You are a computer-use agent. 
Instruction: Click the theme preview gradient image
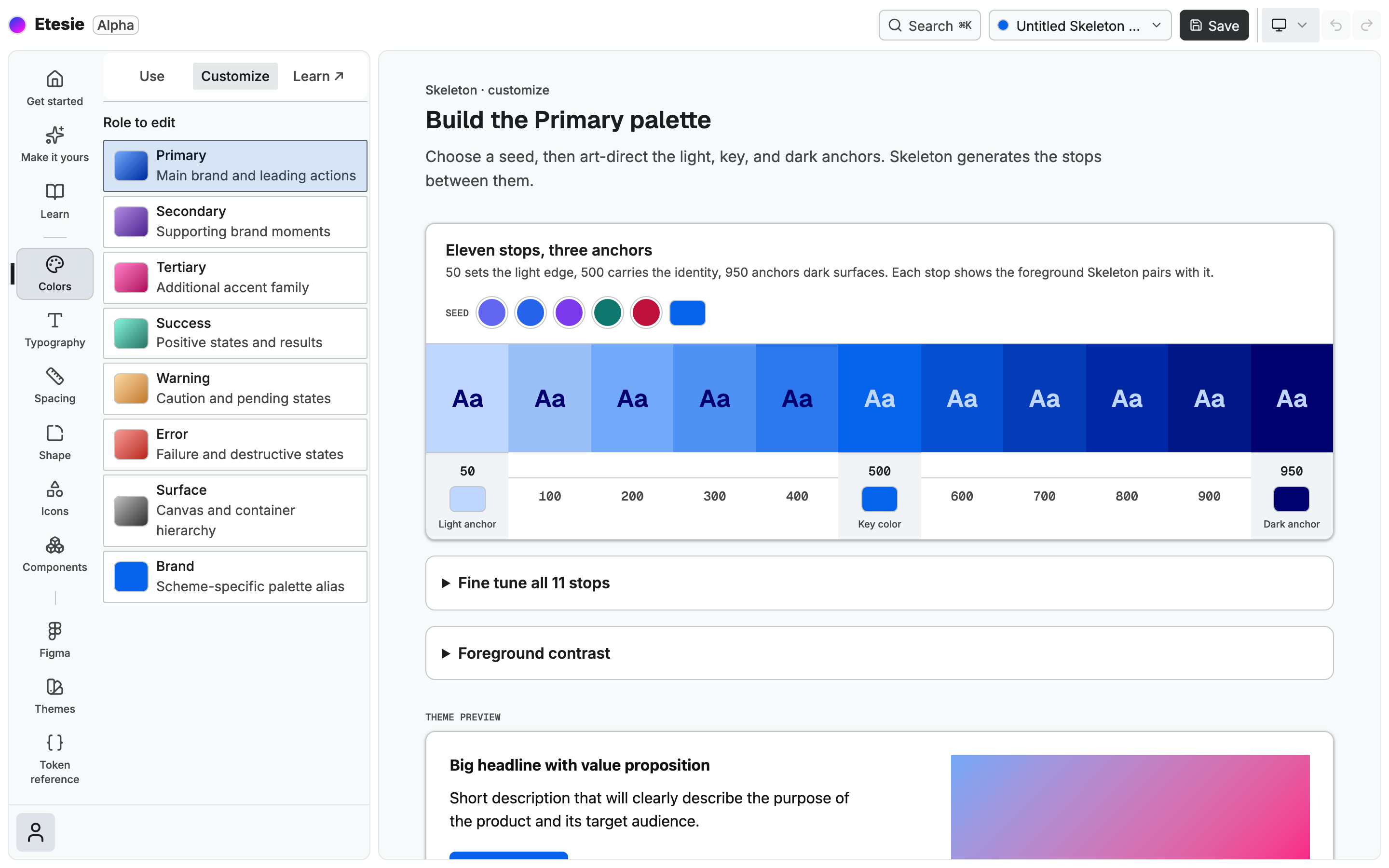point(1130,807)
